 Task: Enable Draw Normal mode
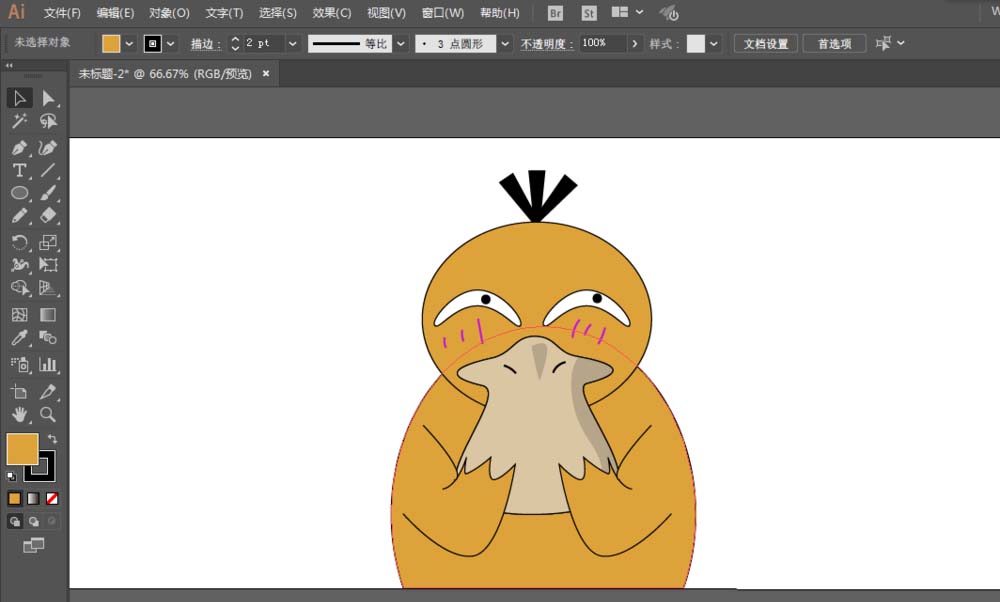(x=15, y=522)
